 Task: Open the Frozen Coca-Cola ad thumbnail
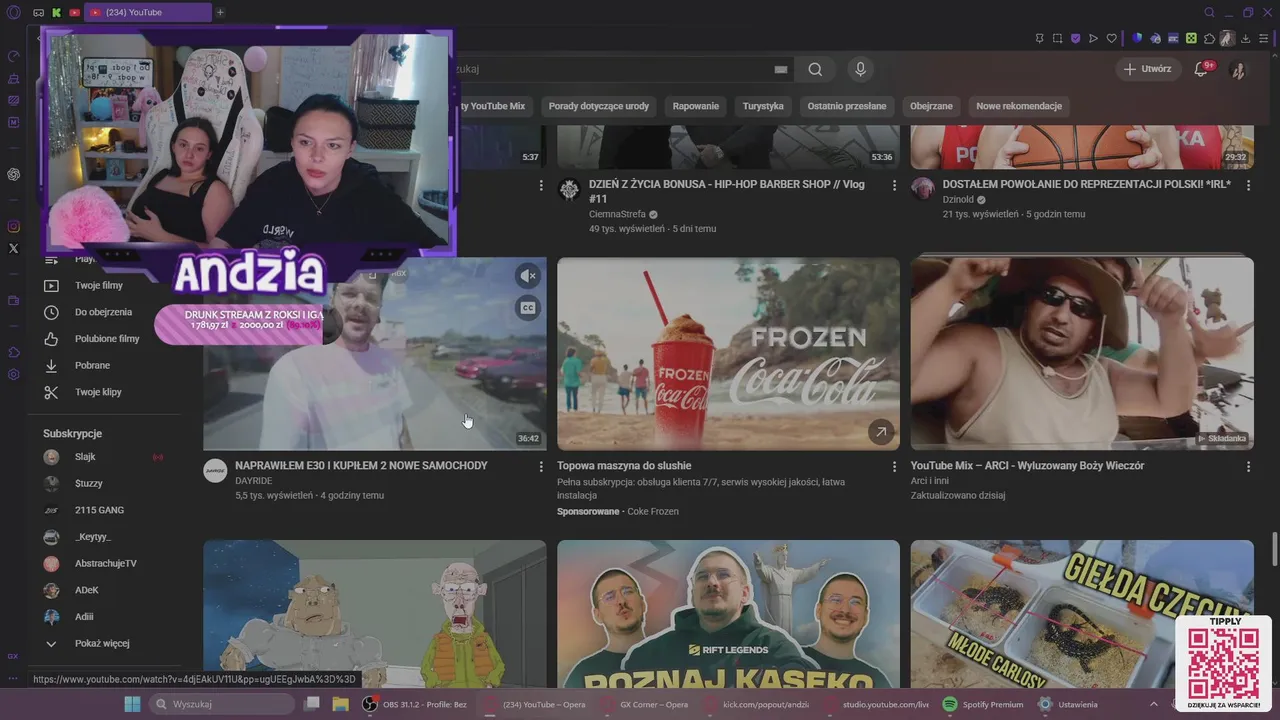coord(728,354)
